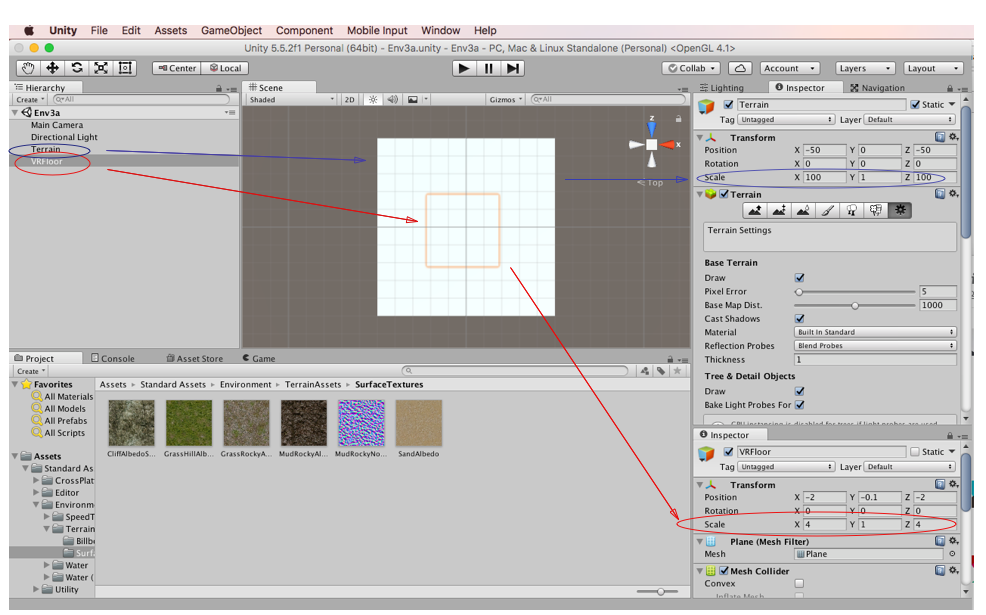Switch to the Navigation tab
The image size is (986, 615).
click(877, 88)
